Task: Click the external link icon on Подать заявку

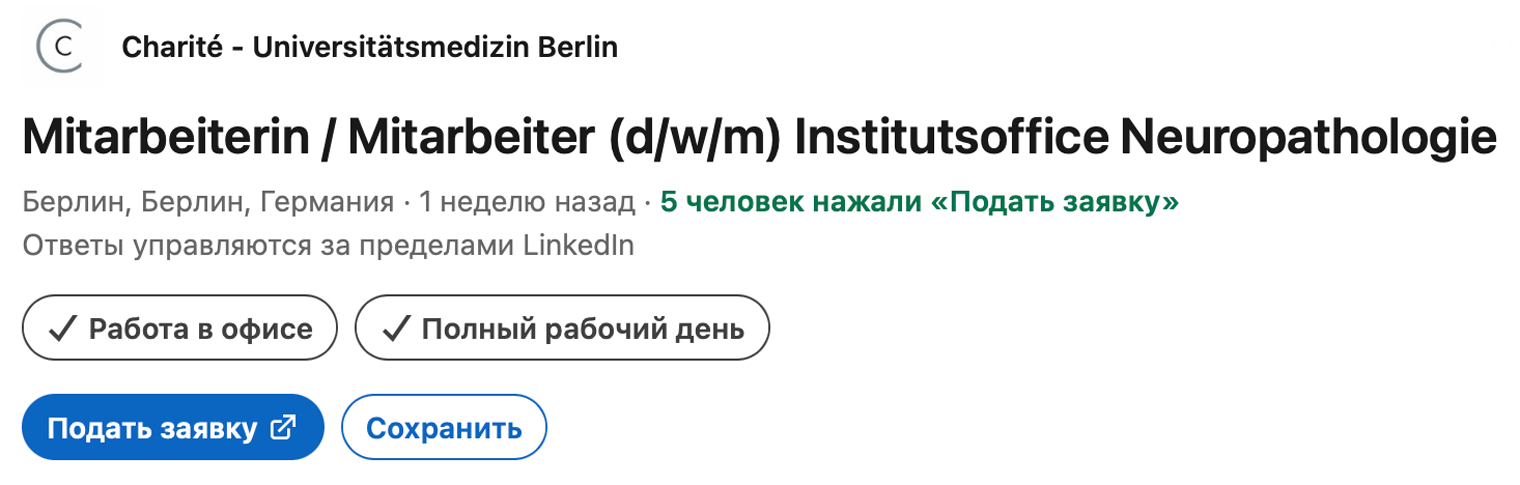Action: [x=283, y=428]
